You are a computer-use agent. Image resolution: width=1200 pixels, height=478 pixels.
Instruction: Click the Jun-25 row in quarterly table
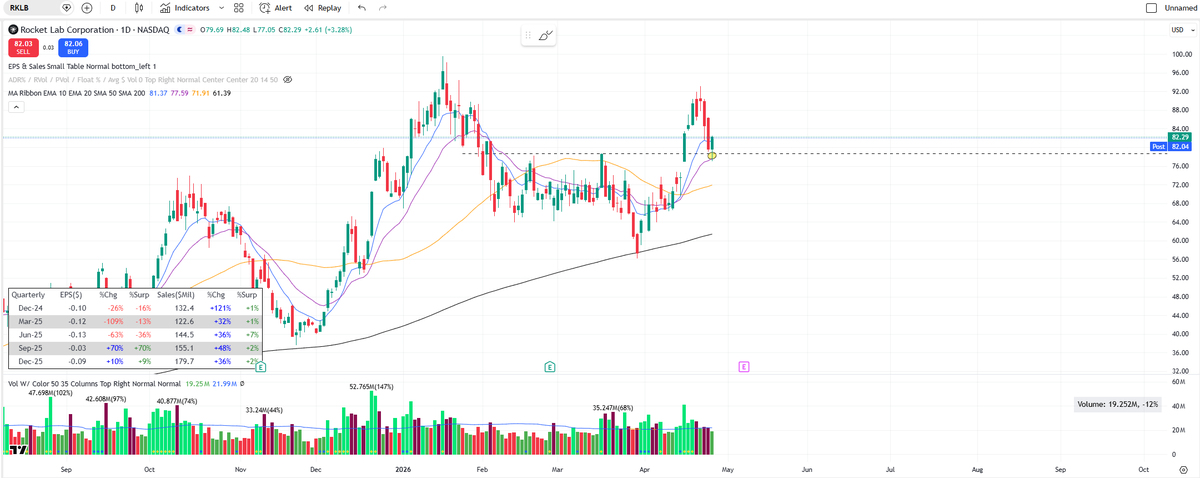point(134,334)
